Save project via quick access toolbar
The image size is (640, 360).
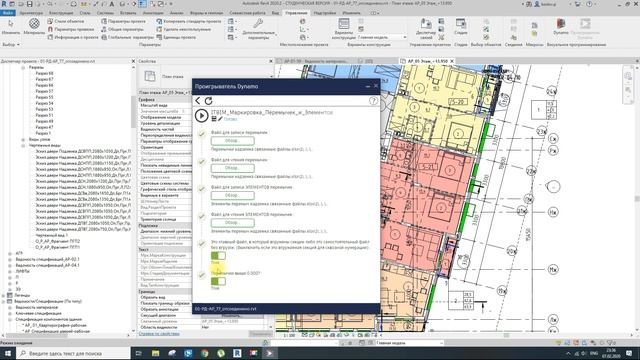(x=29, y=4)
